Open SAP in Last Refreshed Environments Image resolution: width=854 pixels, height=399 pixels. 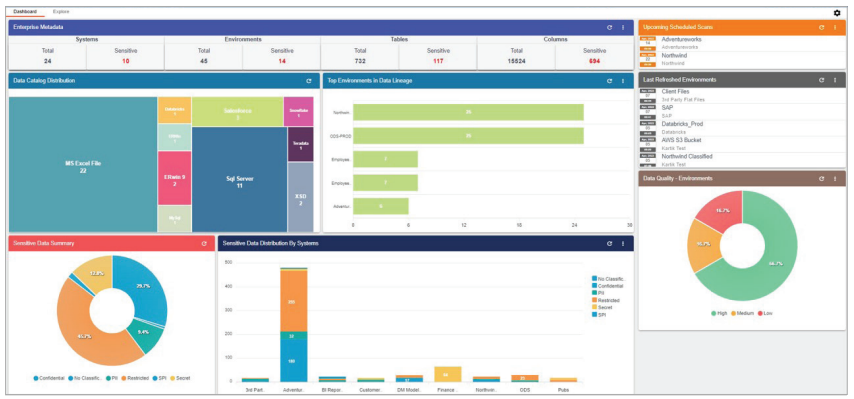click(742, 112)
